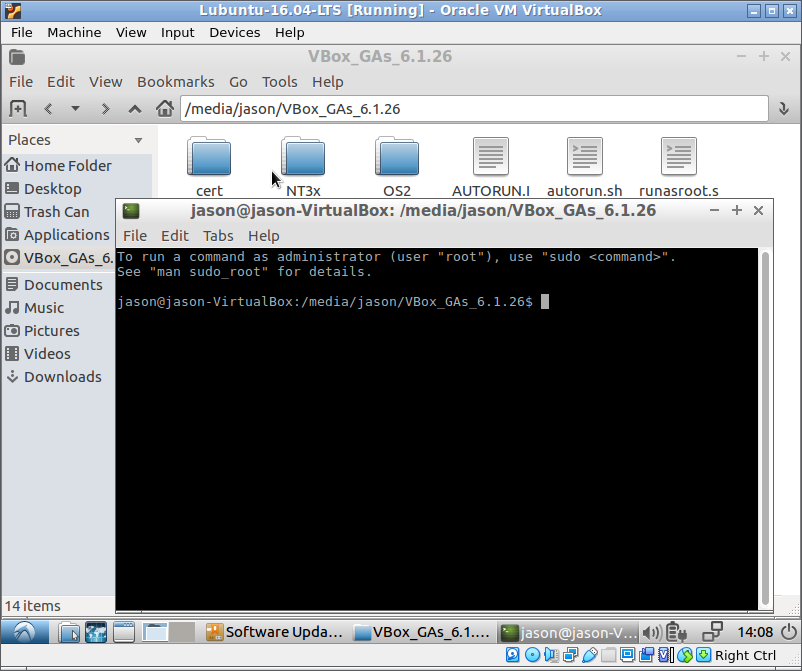Image resolution: width=802 pixels, height=671 pixels.
Task: Open VirtualBox Machine menu
Action: pyautogui.click(x=74, y=33)
